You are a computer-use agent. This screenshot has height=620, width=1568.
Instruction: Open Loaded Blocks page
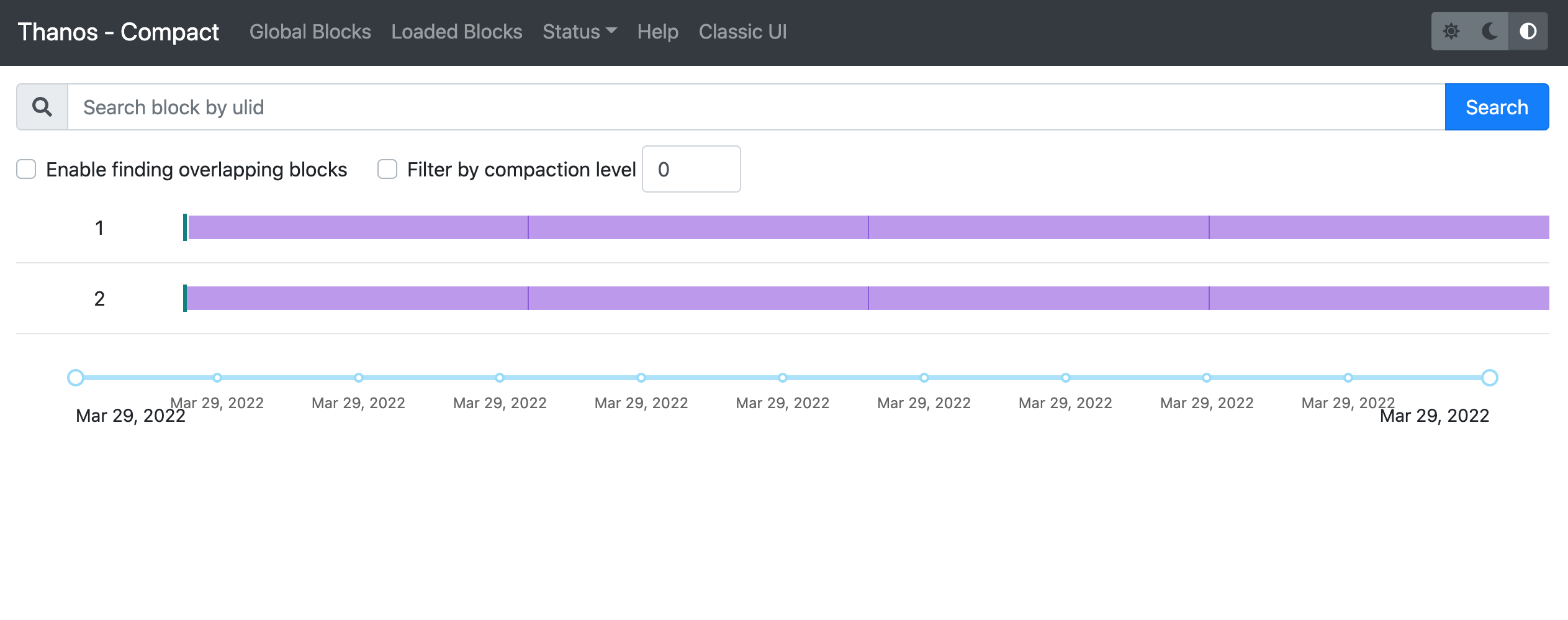coord(457,32)
